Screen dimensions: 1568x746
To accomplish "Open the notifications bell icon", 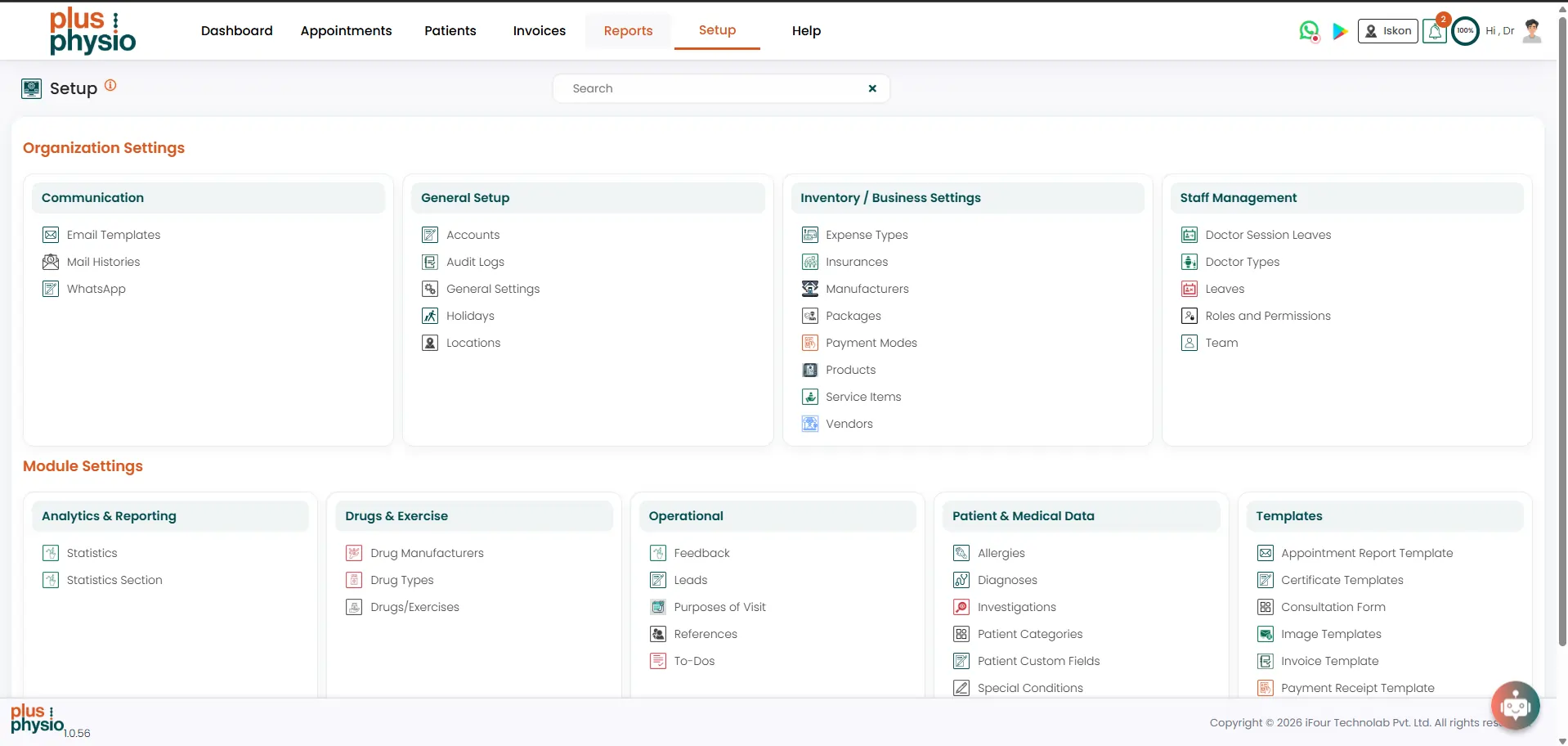I will tap(1435, 31).
